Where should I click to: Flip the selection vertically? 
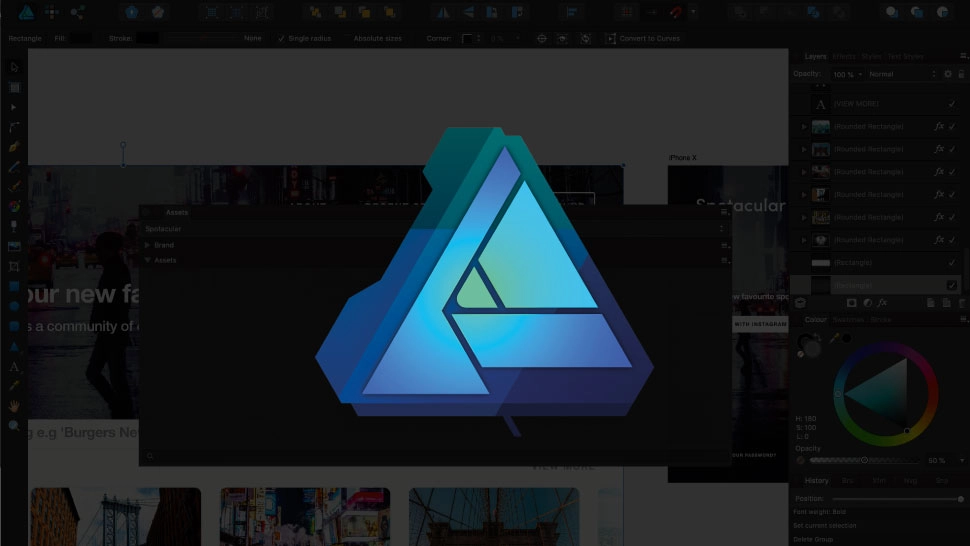pyautogui.click(x=468, y=12)
